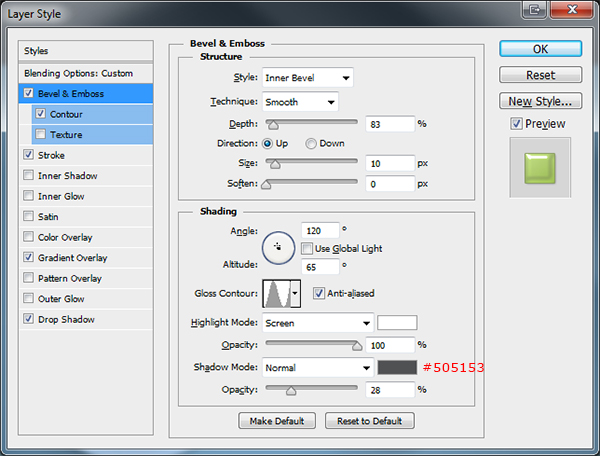600x456 pixels.
Task: Click the highlight Opacity slider handle
Action: pyautogui.click(x=357, y=346)
